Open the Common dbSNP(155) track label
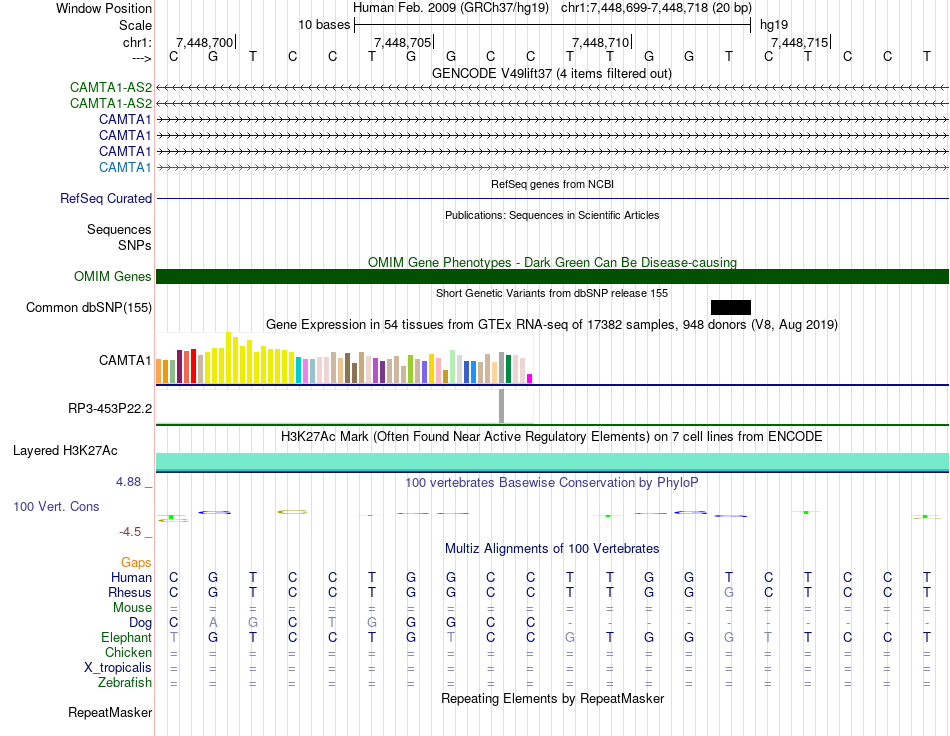 pos(89,307)
